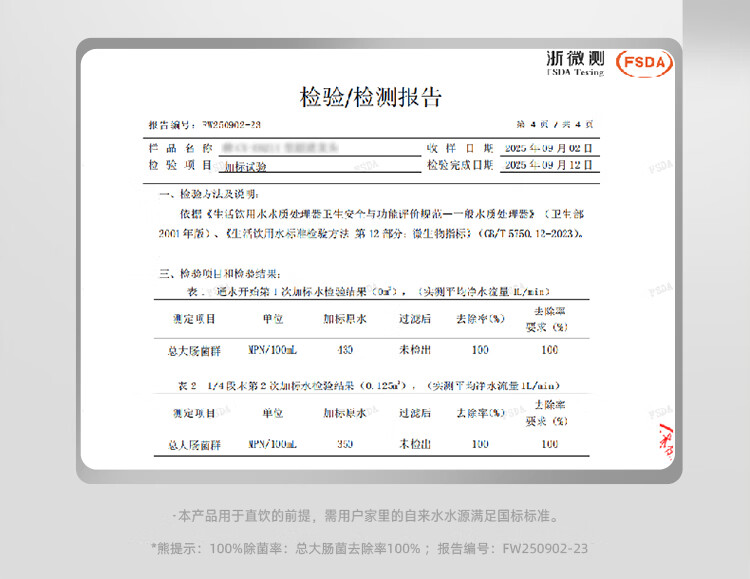This screenshot has width=750, height=579.
Task: Click the report title 检验/检测报告
Action: 371,97
